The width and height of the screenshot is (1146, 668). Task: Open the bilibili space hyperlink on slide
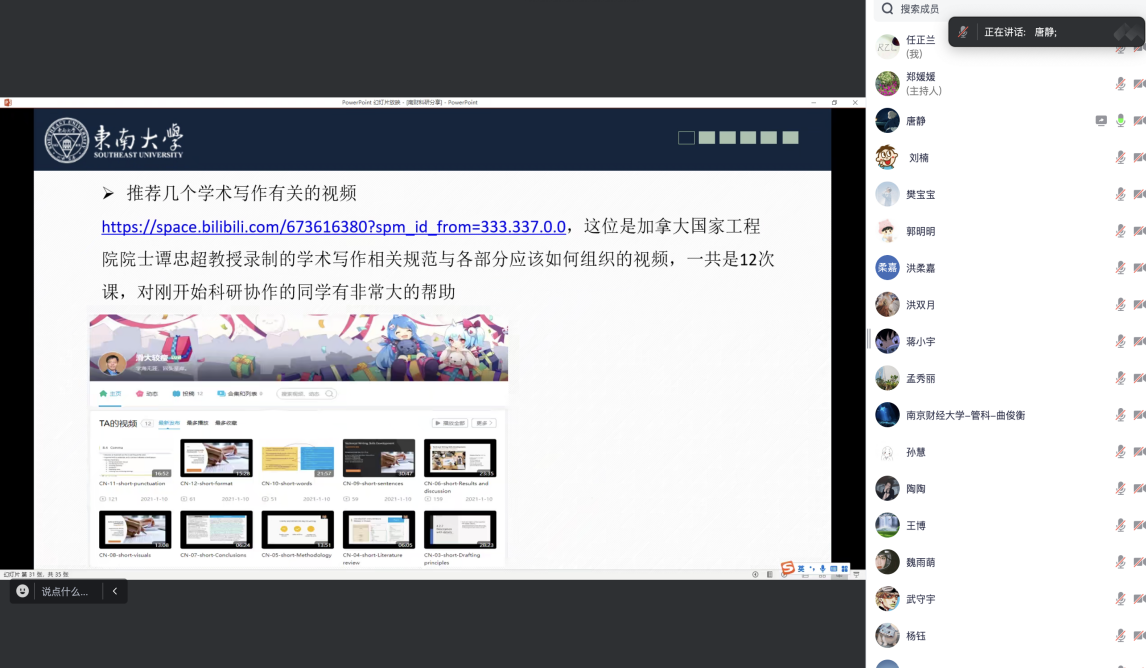333,226
